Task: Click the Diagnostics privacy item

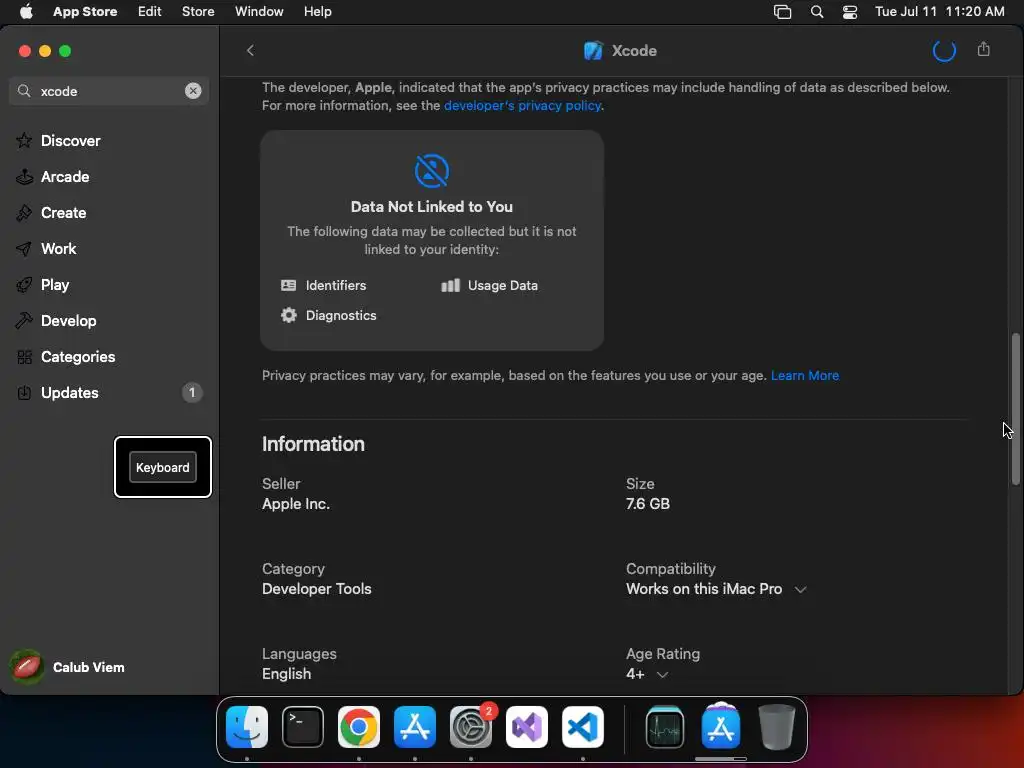Action: [328, 315]
